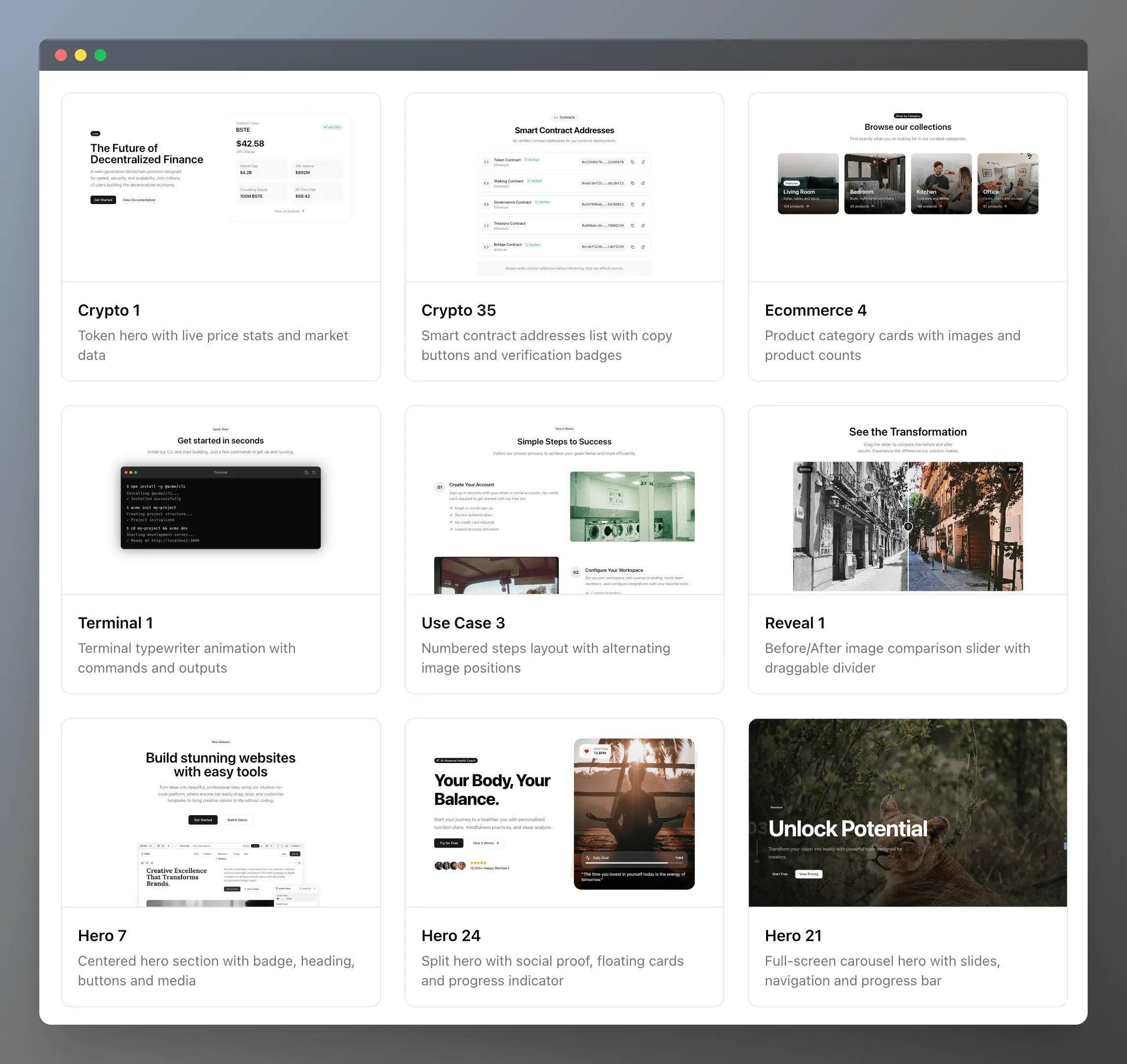
Task: Click the copy icon on the Terminal window titlebar
Action: (x=307, y=472)
